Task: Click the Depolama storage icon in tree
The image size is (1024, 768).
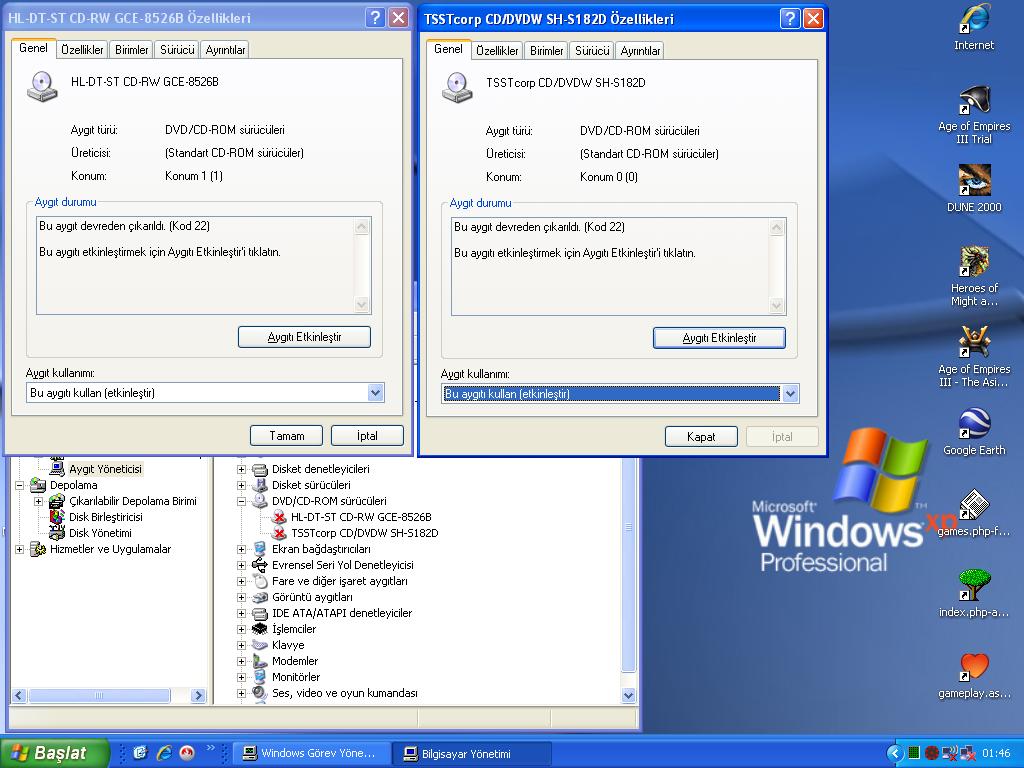Action: 38,485
